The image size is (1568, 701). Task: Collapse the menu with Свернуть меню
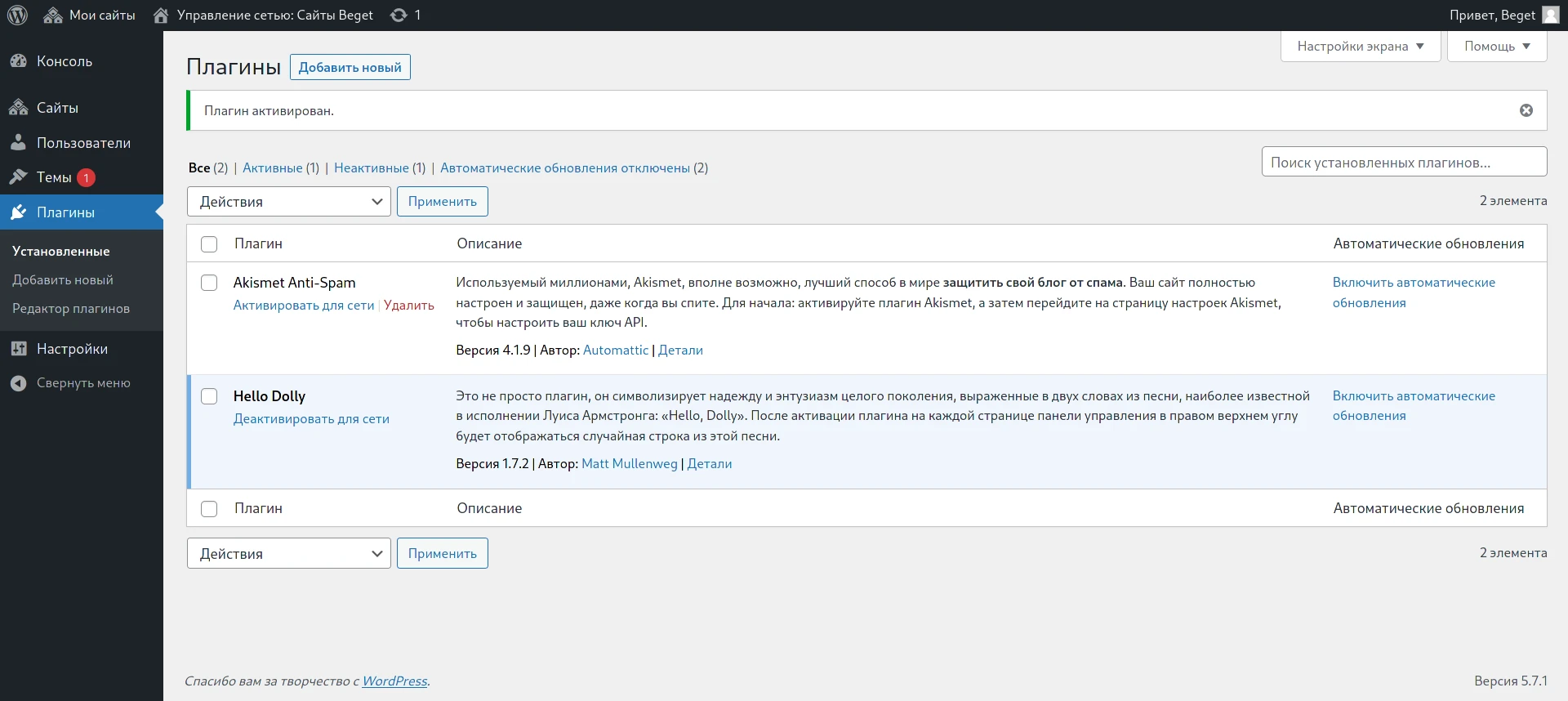[82, 383]
